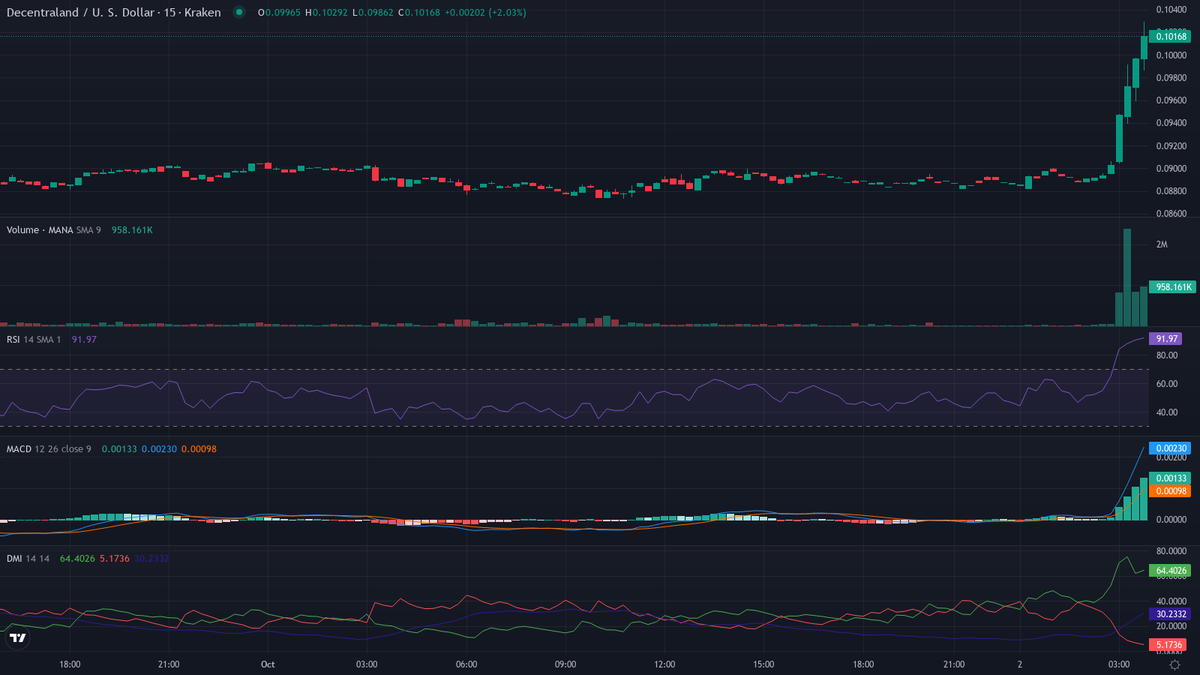1200x675 pixels.
Task: Click the Oct date on time axis
Action: 267,664
